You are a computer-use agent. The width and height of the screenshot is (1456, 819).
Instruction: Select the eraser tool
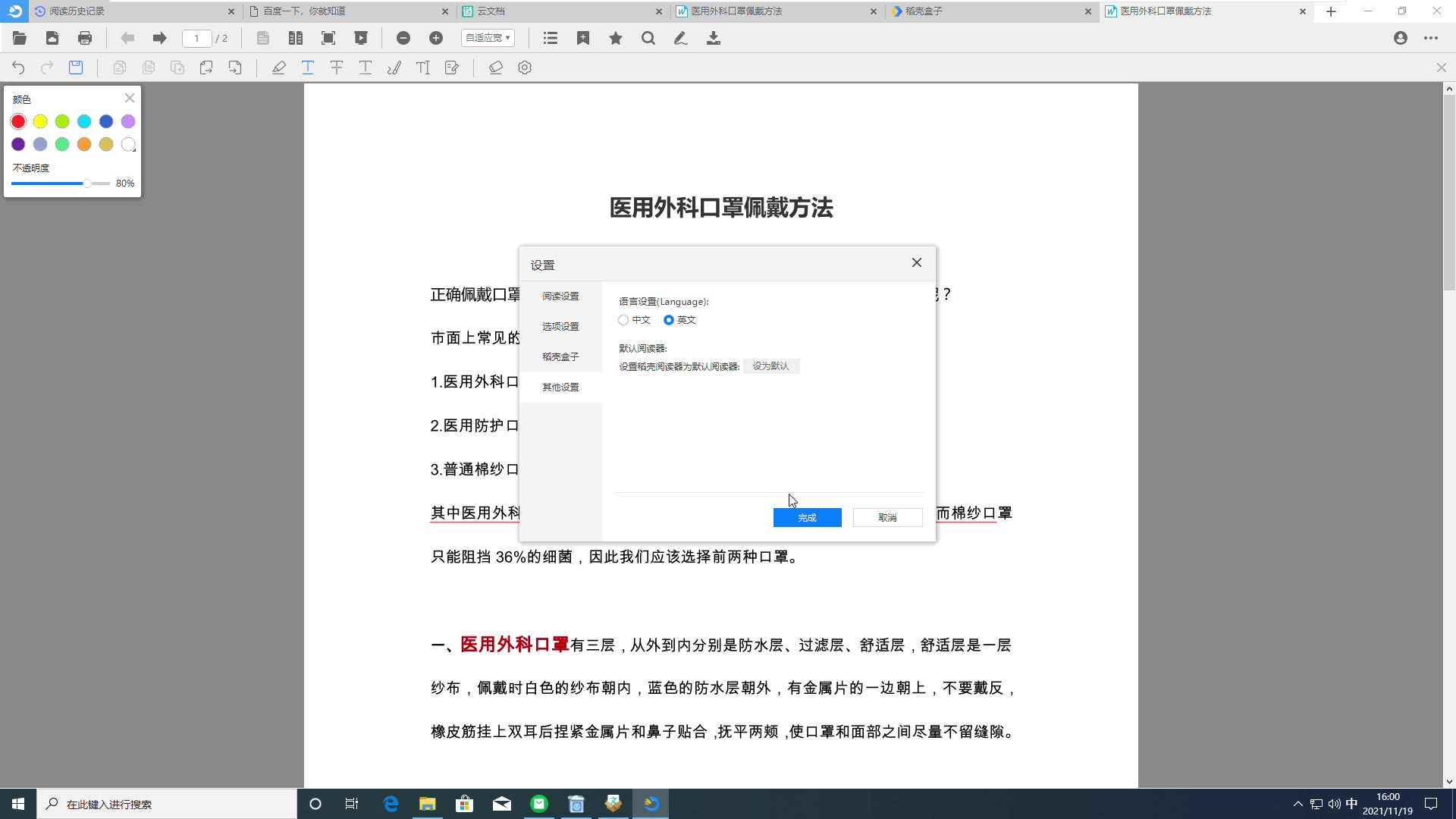click(496, 67)
